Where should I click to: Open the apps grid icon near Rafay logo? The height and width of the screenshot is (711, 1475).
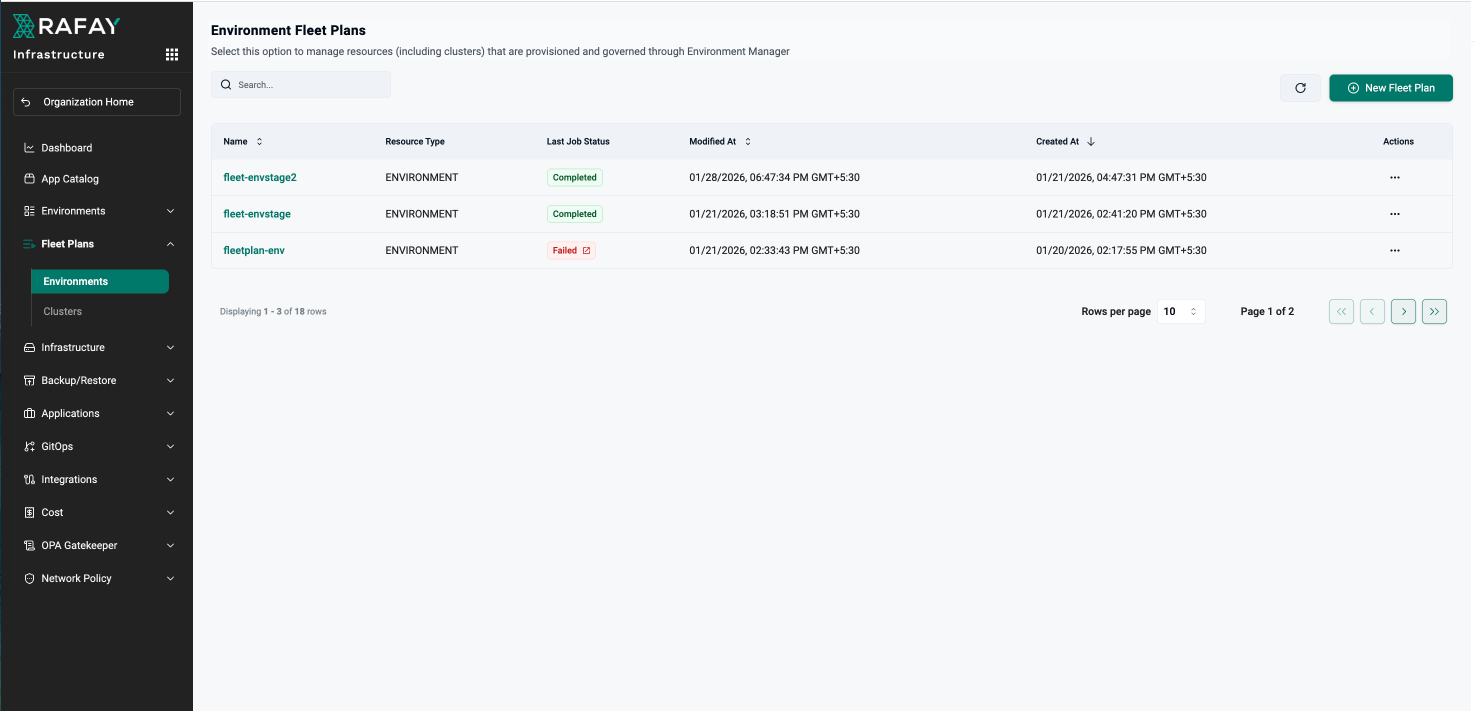pos(171,54)
